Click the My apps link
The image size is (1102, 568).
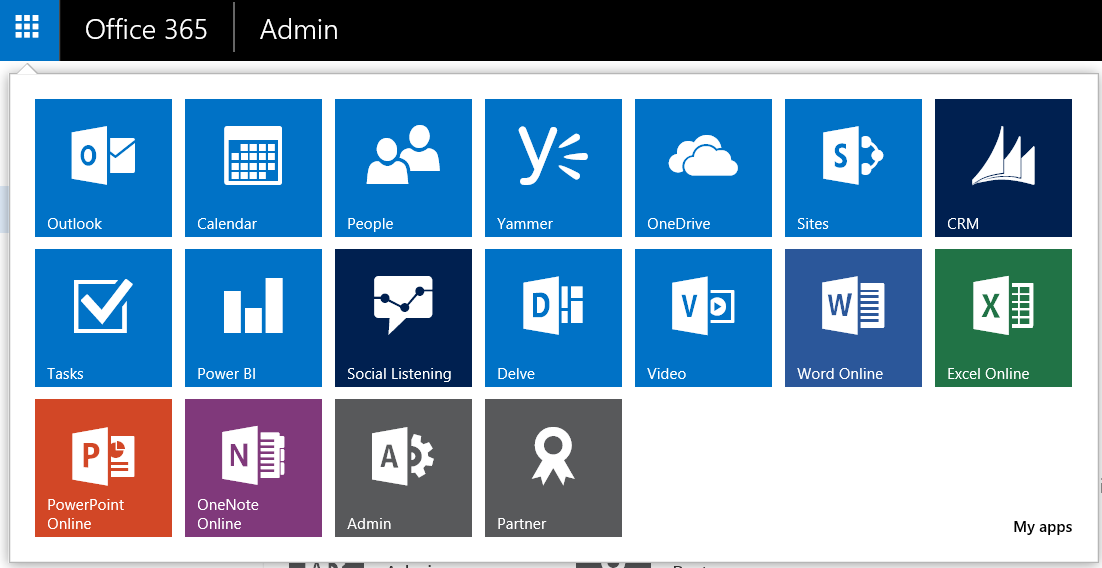1042,527
